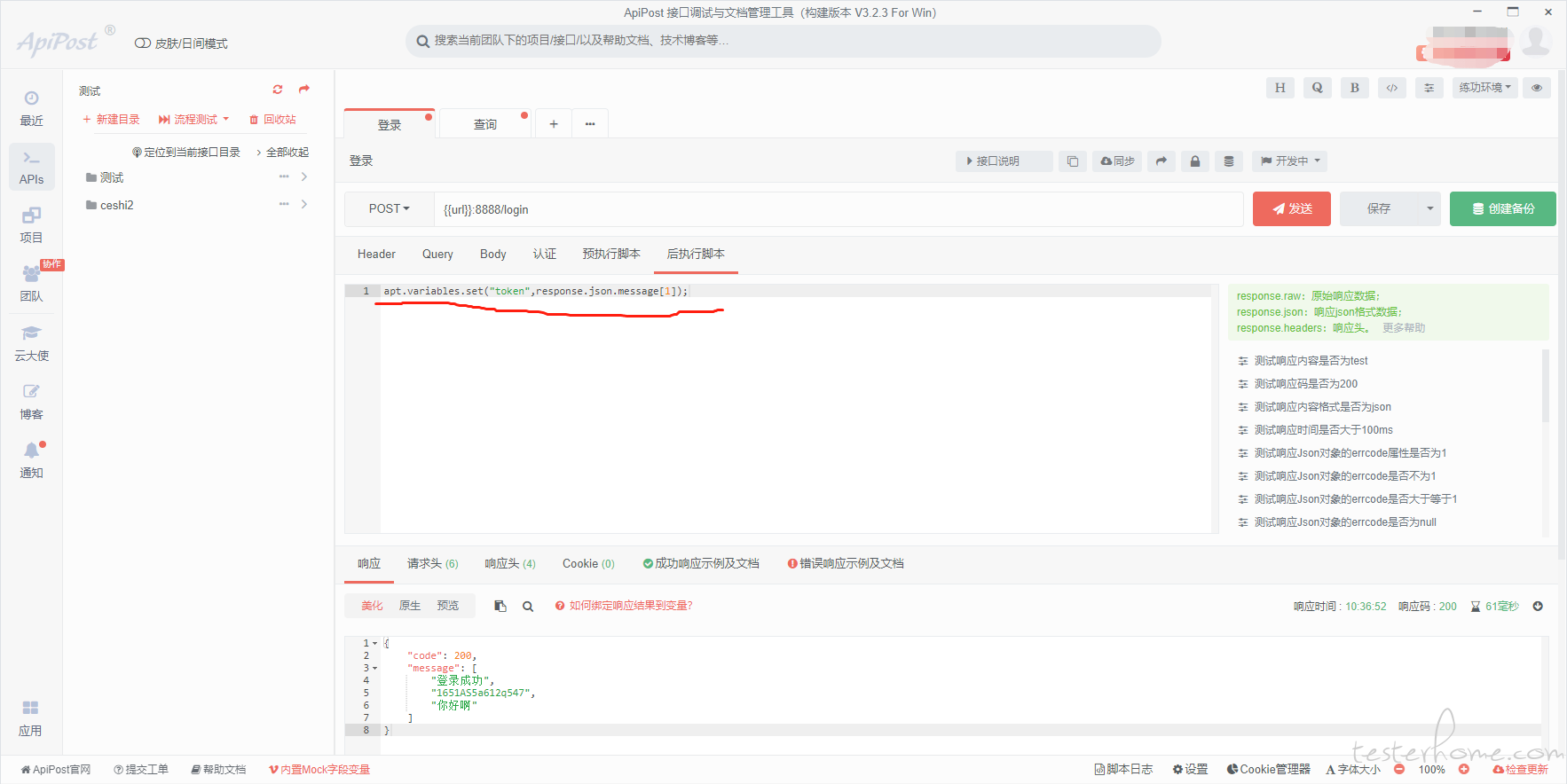Open the Cookie (0) response tab
The height and width of the screenshot is (784, 1567).
click(588, 564)
